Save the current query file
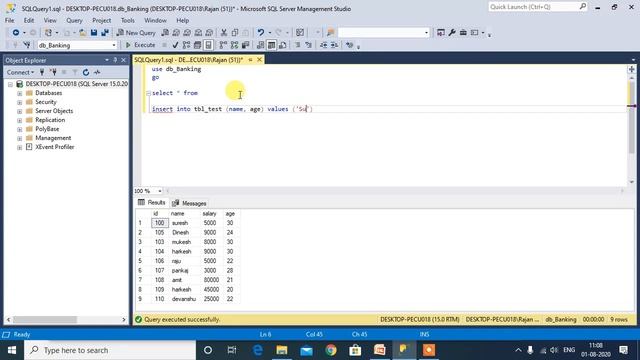Image resolution: width=640 pixels, height=360 pixels. (94, 33)
